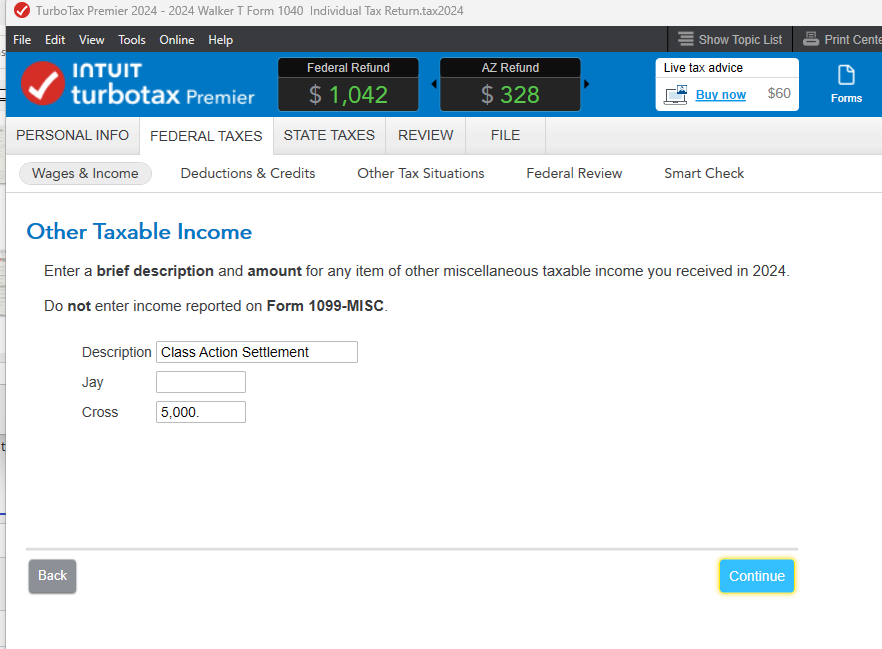Click the right arrow beside AZ Refund
The height and width of the screenshot is (649, 882).
(587, 84)
